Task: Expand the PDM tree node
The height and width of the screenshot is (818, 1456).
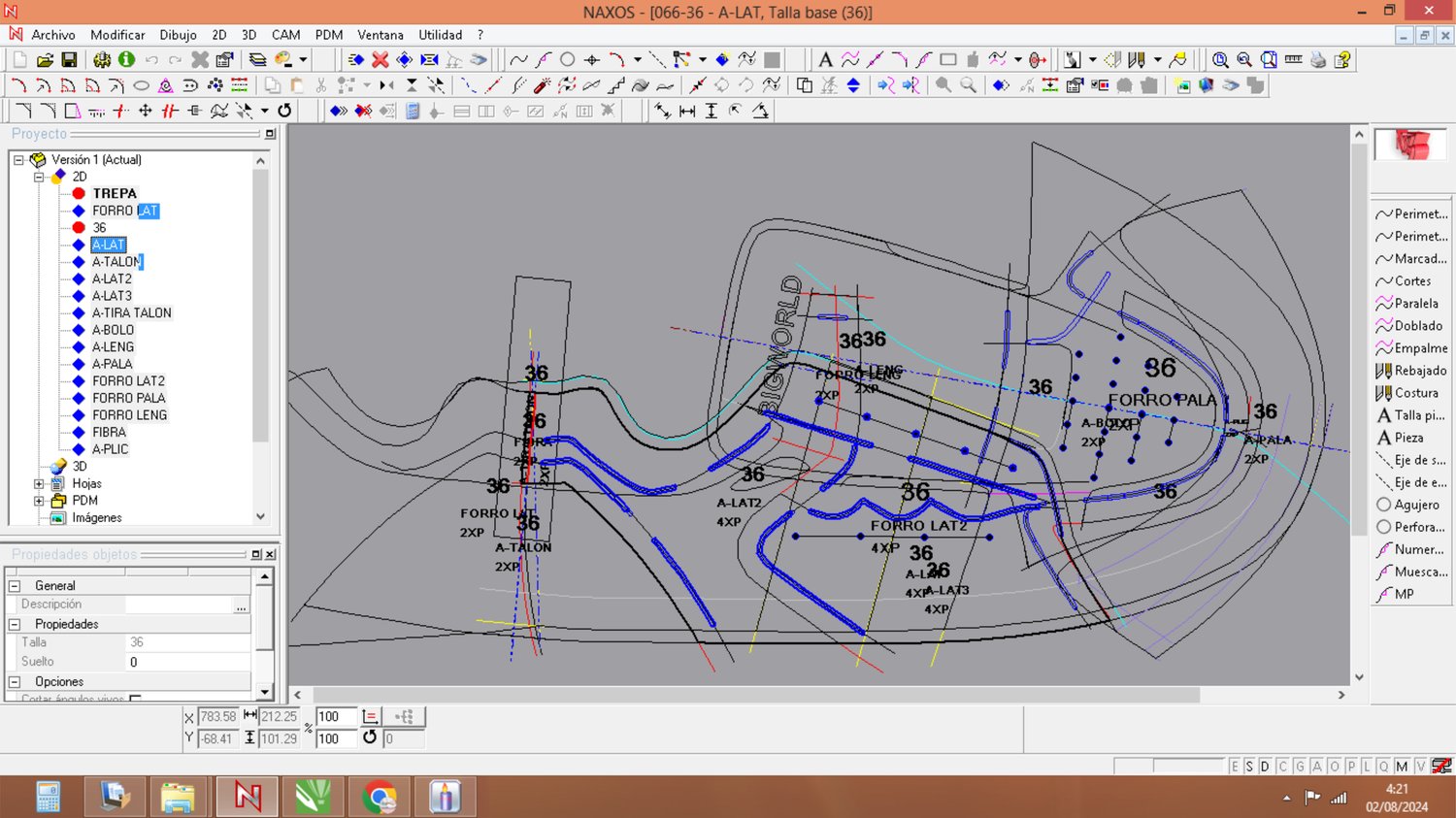Action: 39,501
